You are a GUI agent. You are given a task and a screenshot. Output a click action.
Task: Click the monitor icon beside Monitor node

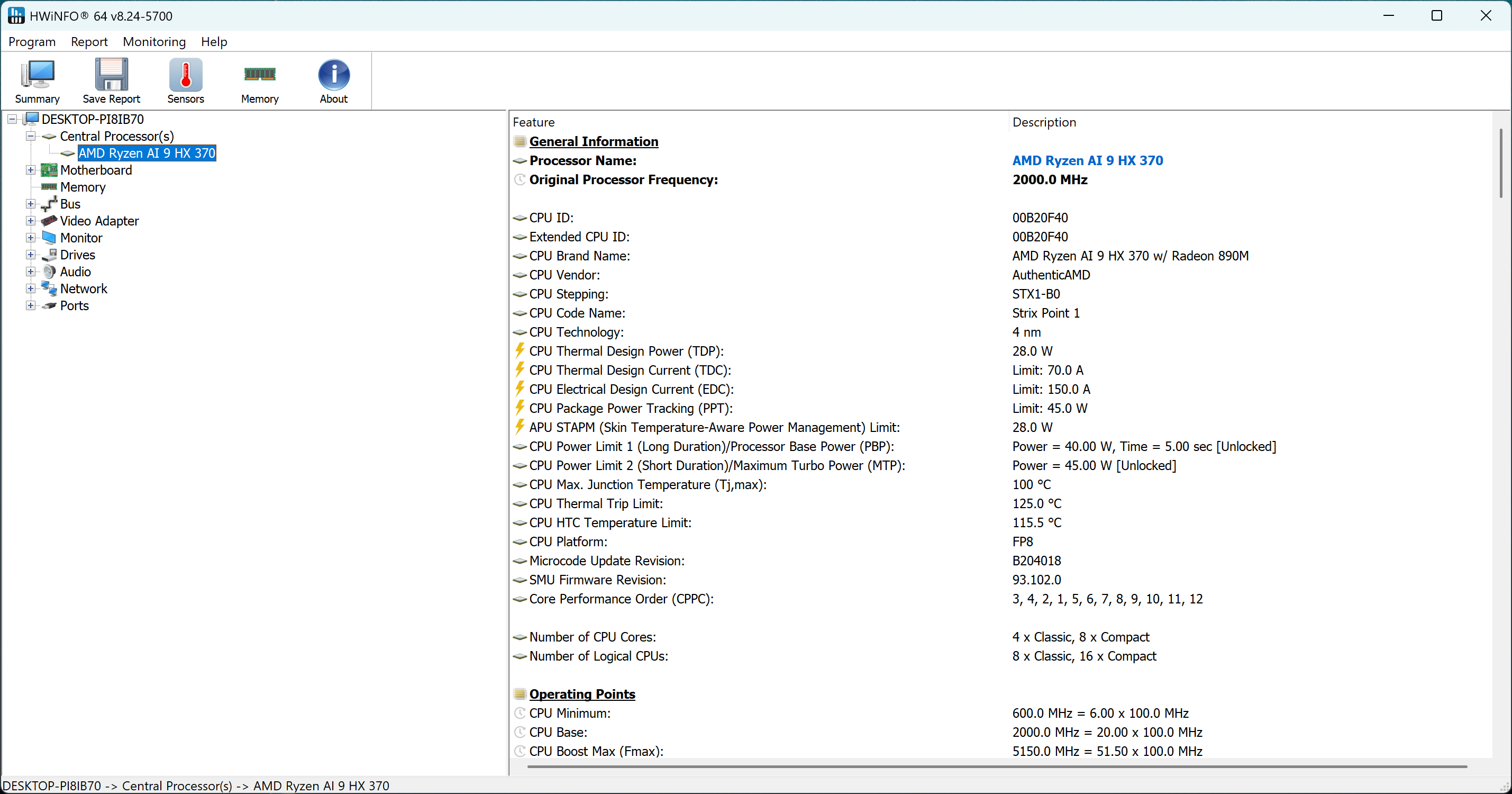point(48,237)
